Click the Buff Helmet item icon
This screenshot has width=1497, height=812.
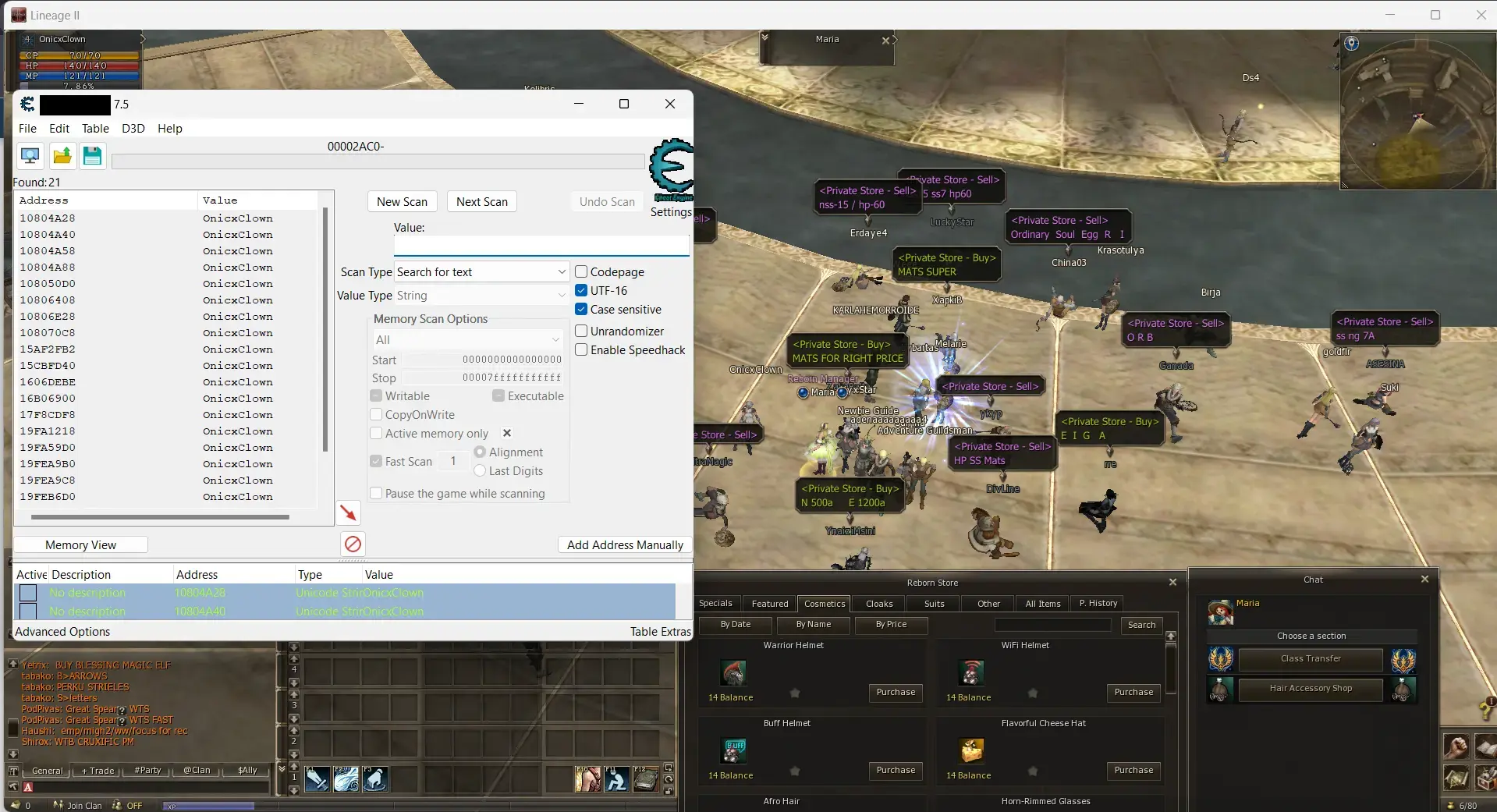(x=733, y=751)
